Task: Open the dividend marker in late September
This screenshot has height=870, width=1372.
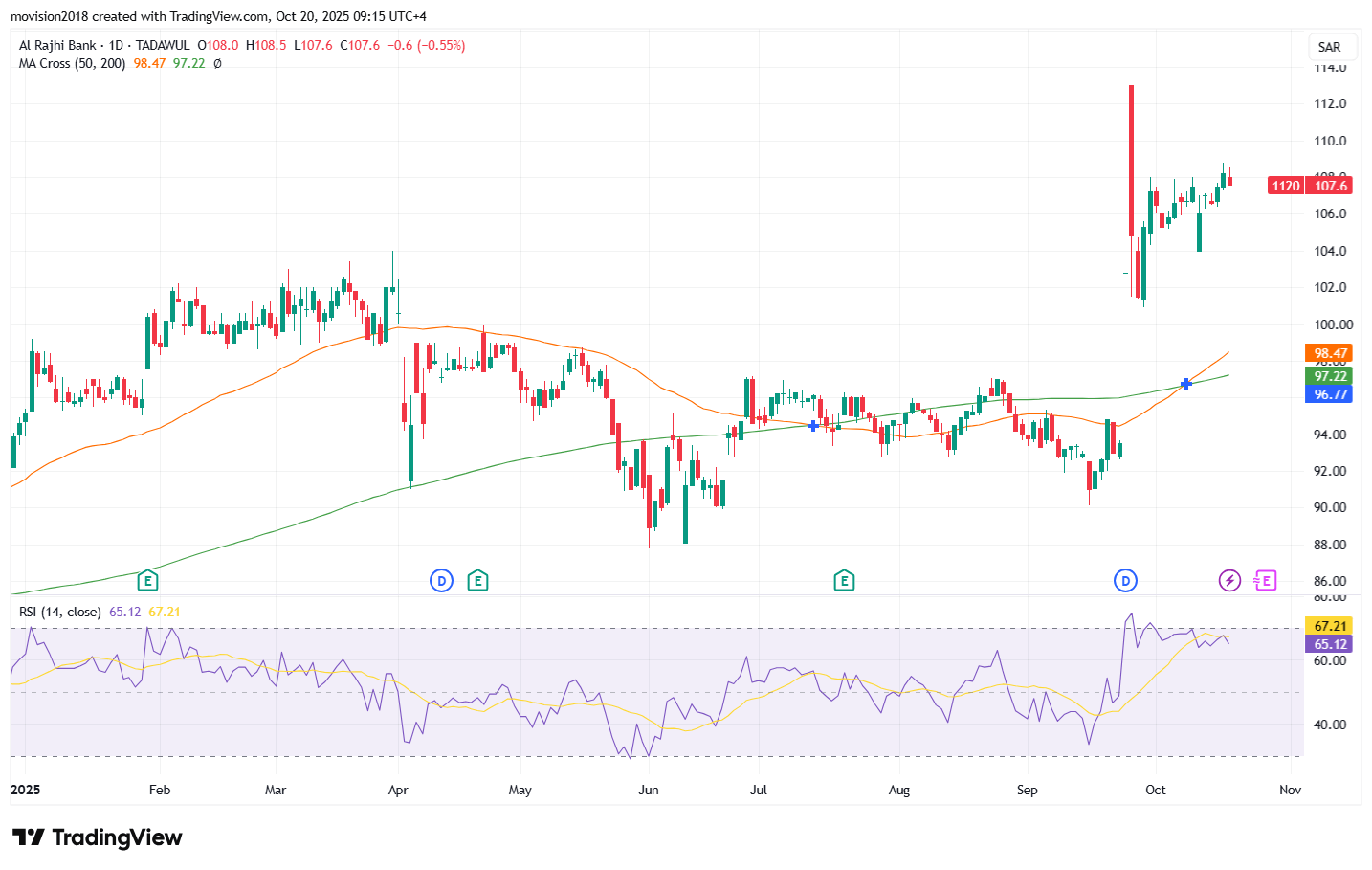Action: 1125,580
